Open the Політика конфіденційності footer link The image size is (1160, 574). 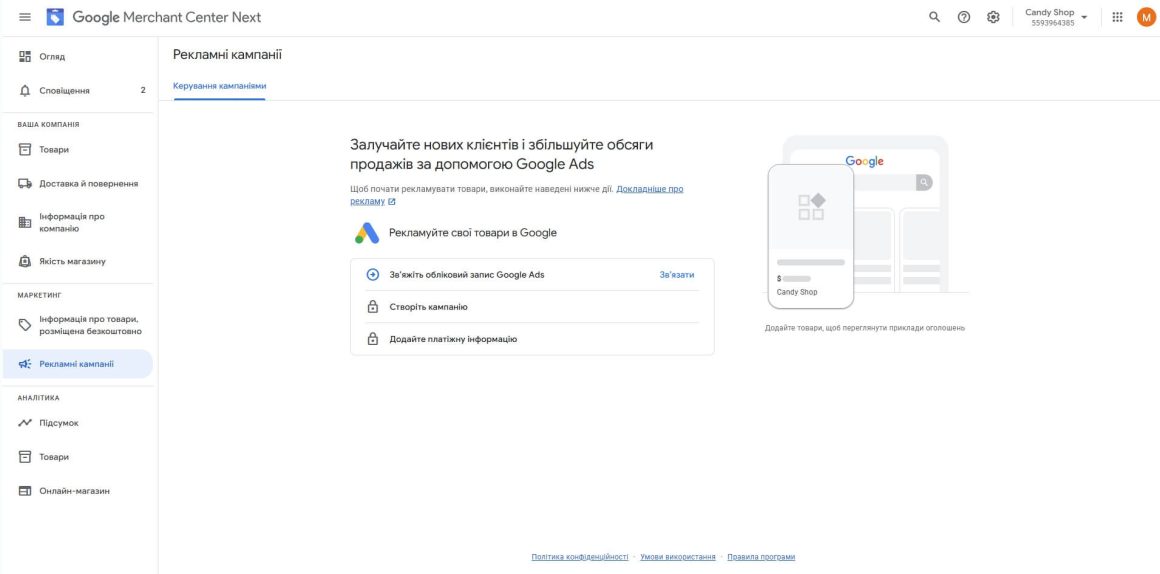click(x=579, y=557)
